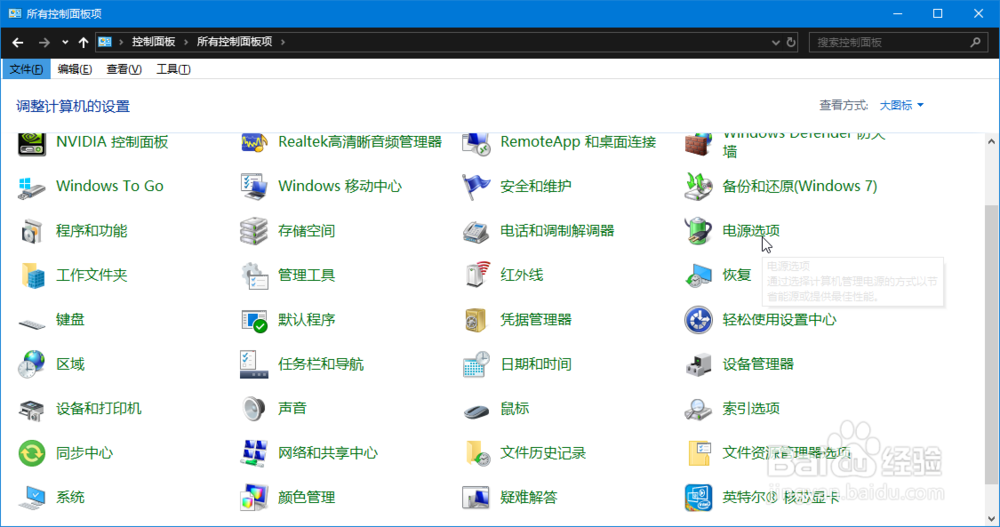Open the 鼠标 icon
The image size is (1000, 527).
476,410
